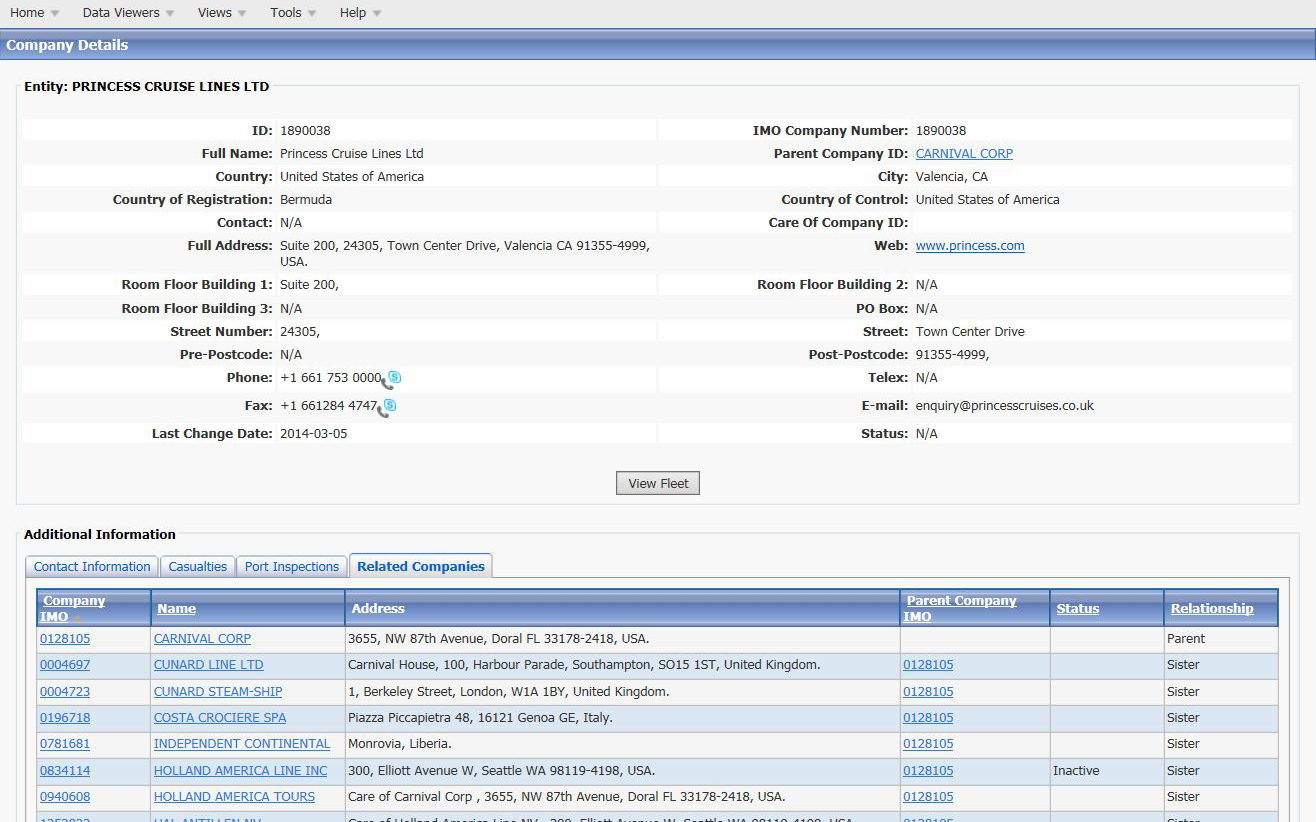Click the 'Company Details' title bar text
The image size is (1316, 822).
click(x=67, y=45)
